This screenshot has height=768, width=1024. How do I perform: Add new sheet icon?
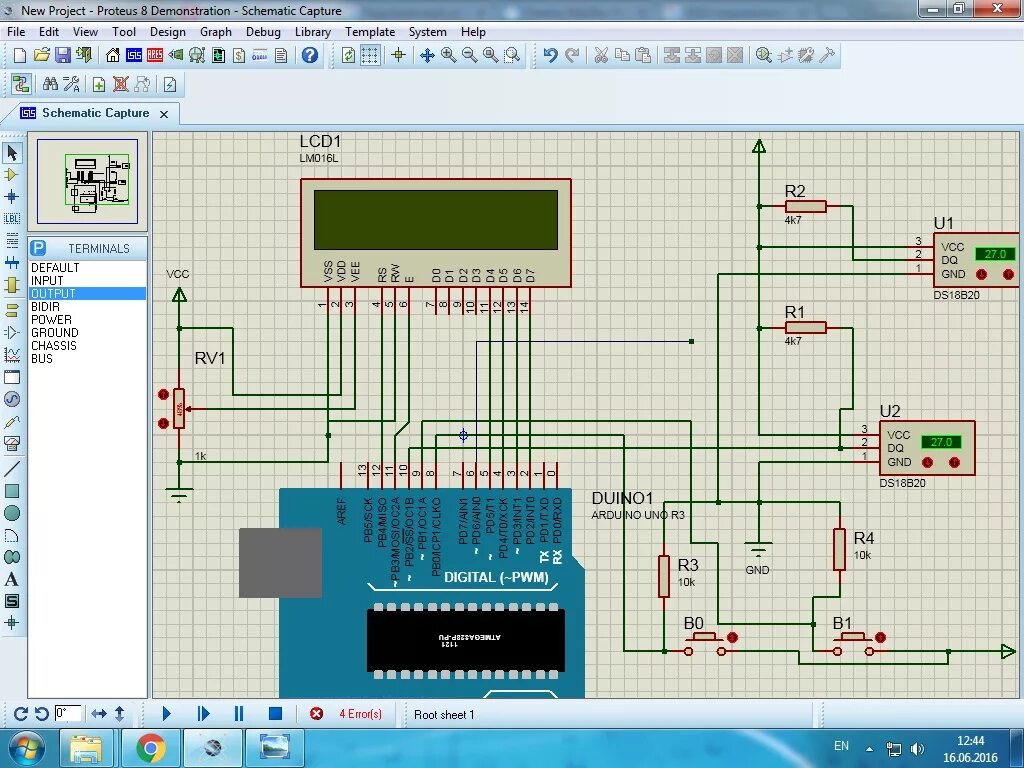tap(99, 84)
